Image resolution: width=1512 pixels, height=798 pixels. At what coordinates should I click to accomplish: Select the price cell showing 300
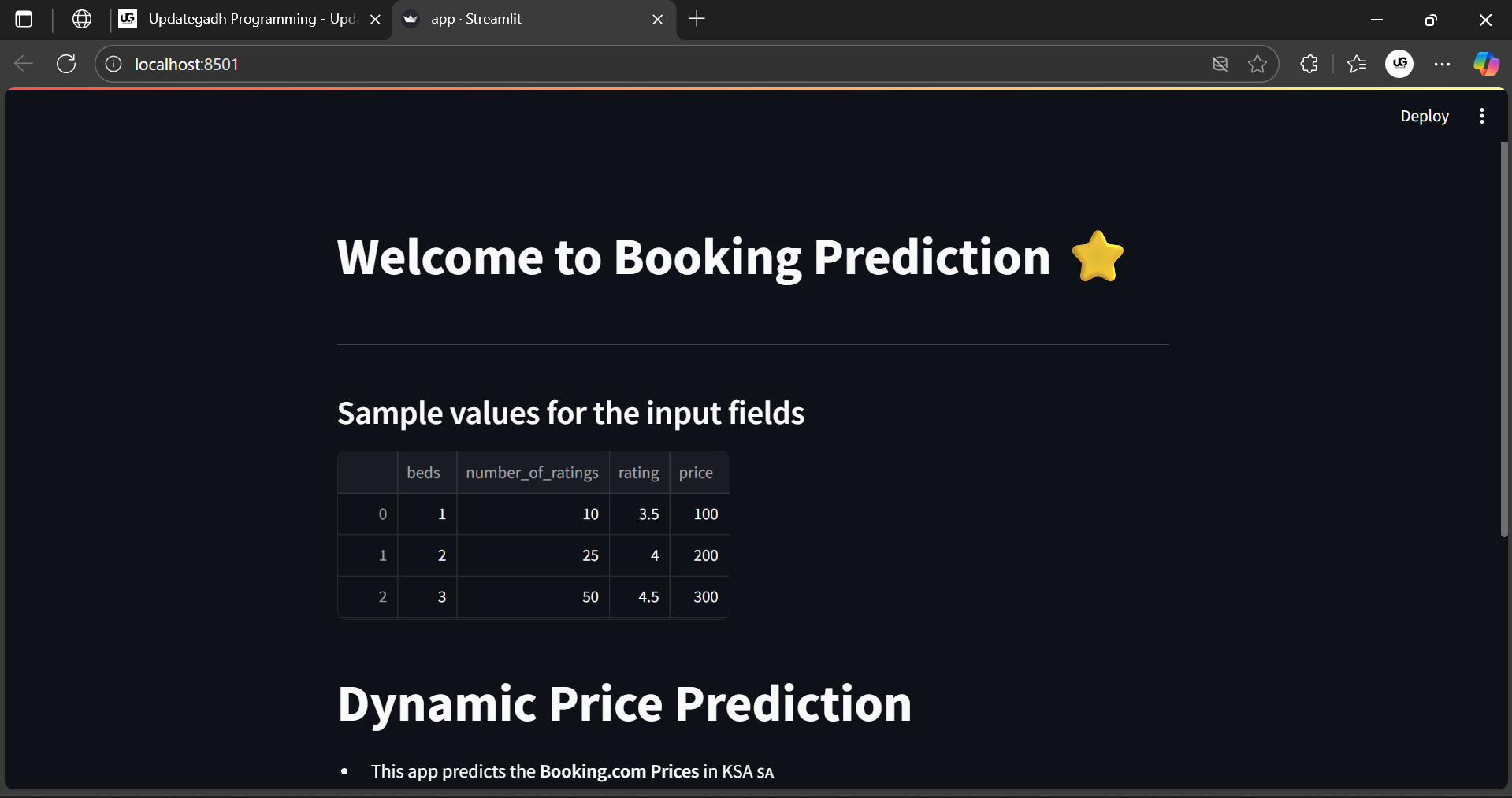point(705,596)
